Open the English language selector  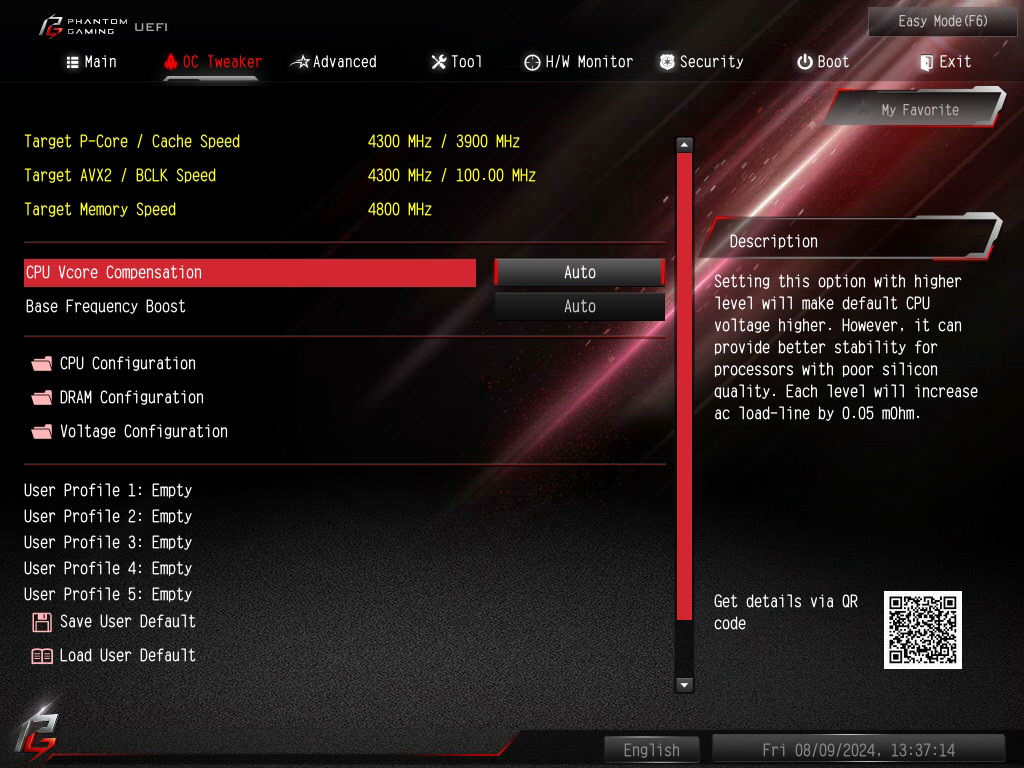point(651,750)
